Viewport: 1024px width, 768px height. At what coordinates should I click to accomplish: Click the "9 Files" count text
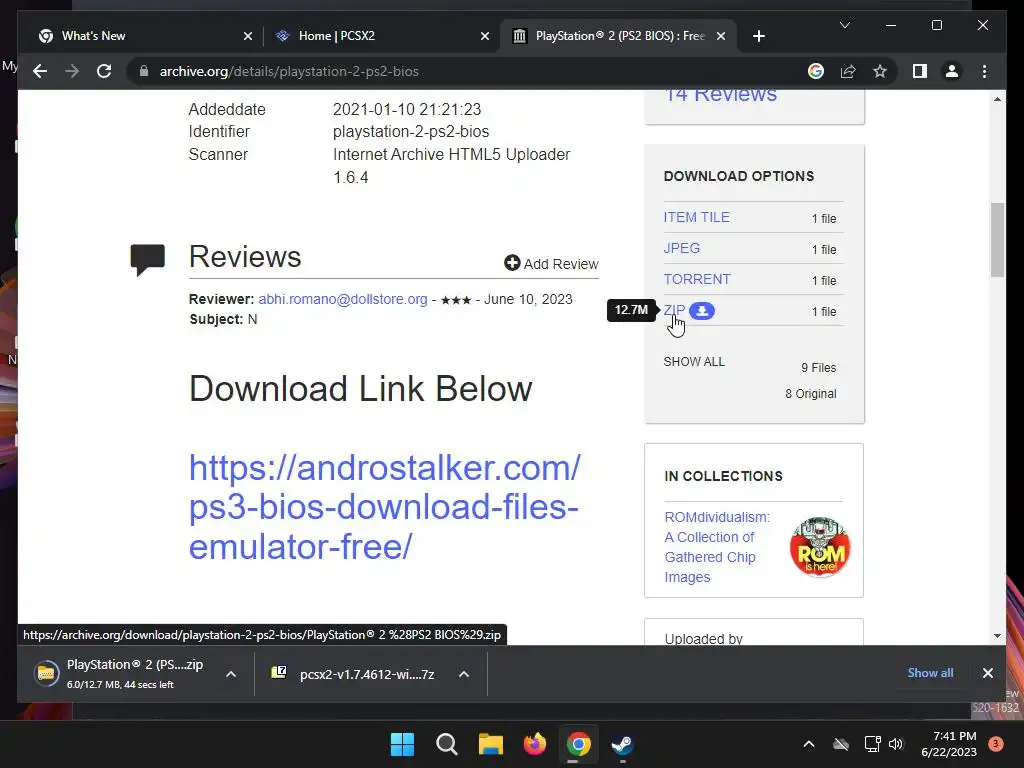click(x=818, y=368)
